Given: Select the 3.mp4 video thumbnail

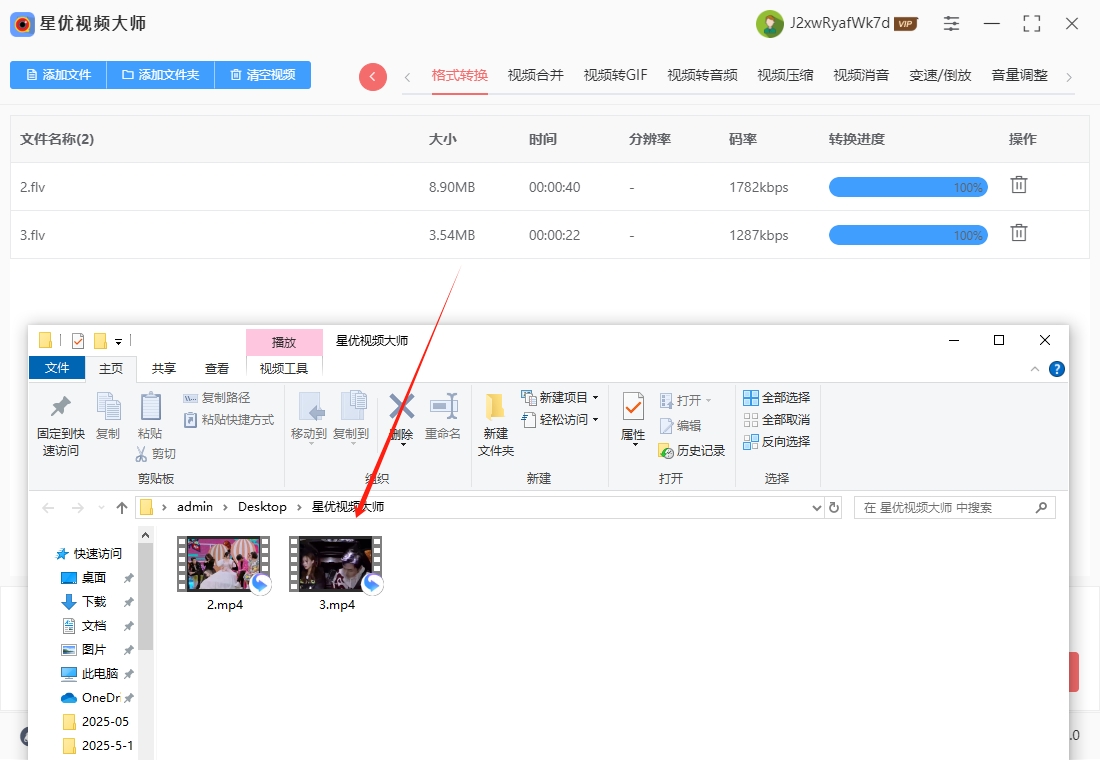Looking at the screenshot, I should point(336,564).
